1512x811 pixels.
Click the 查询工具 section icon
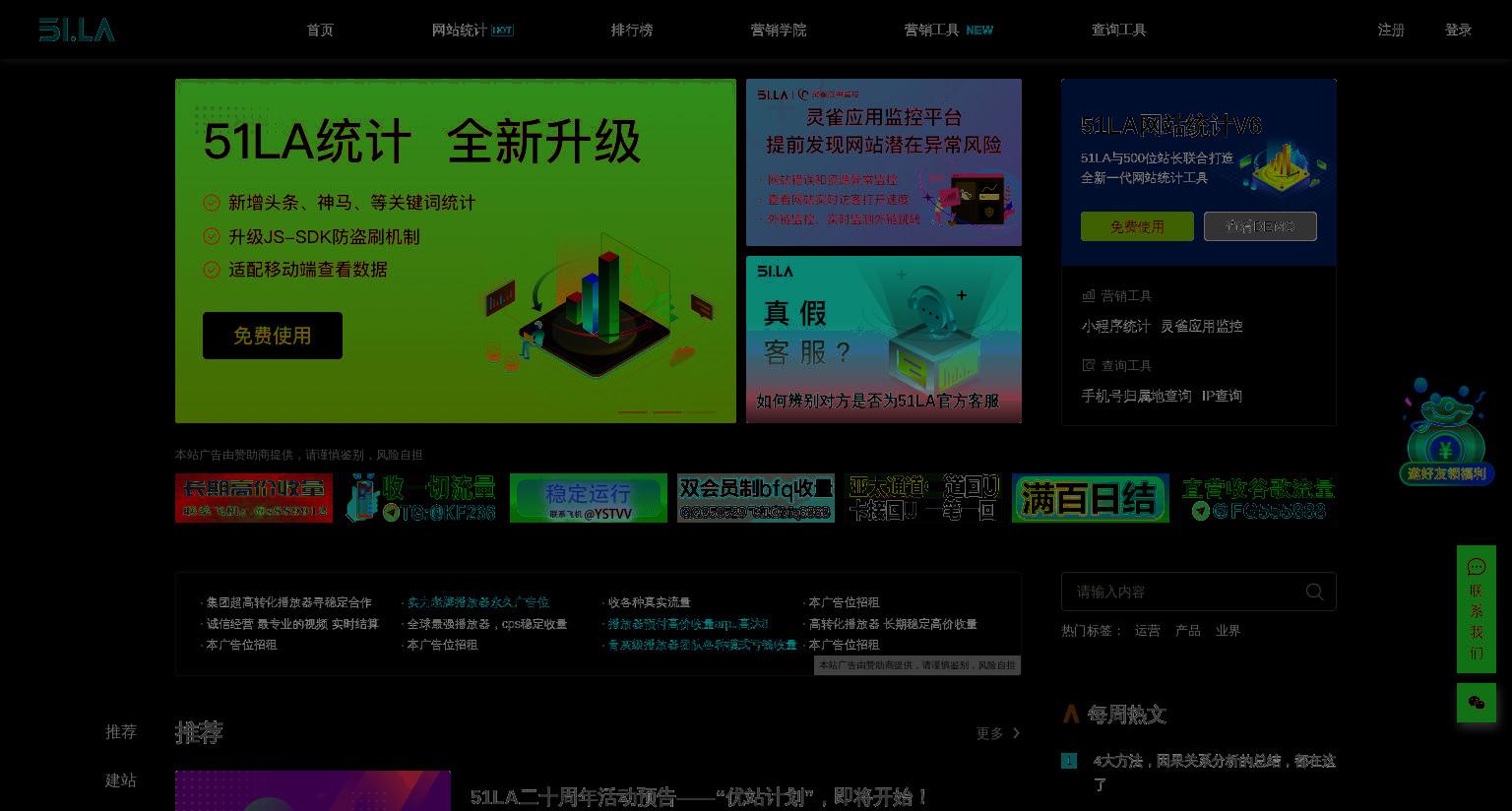(1089, 365)
